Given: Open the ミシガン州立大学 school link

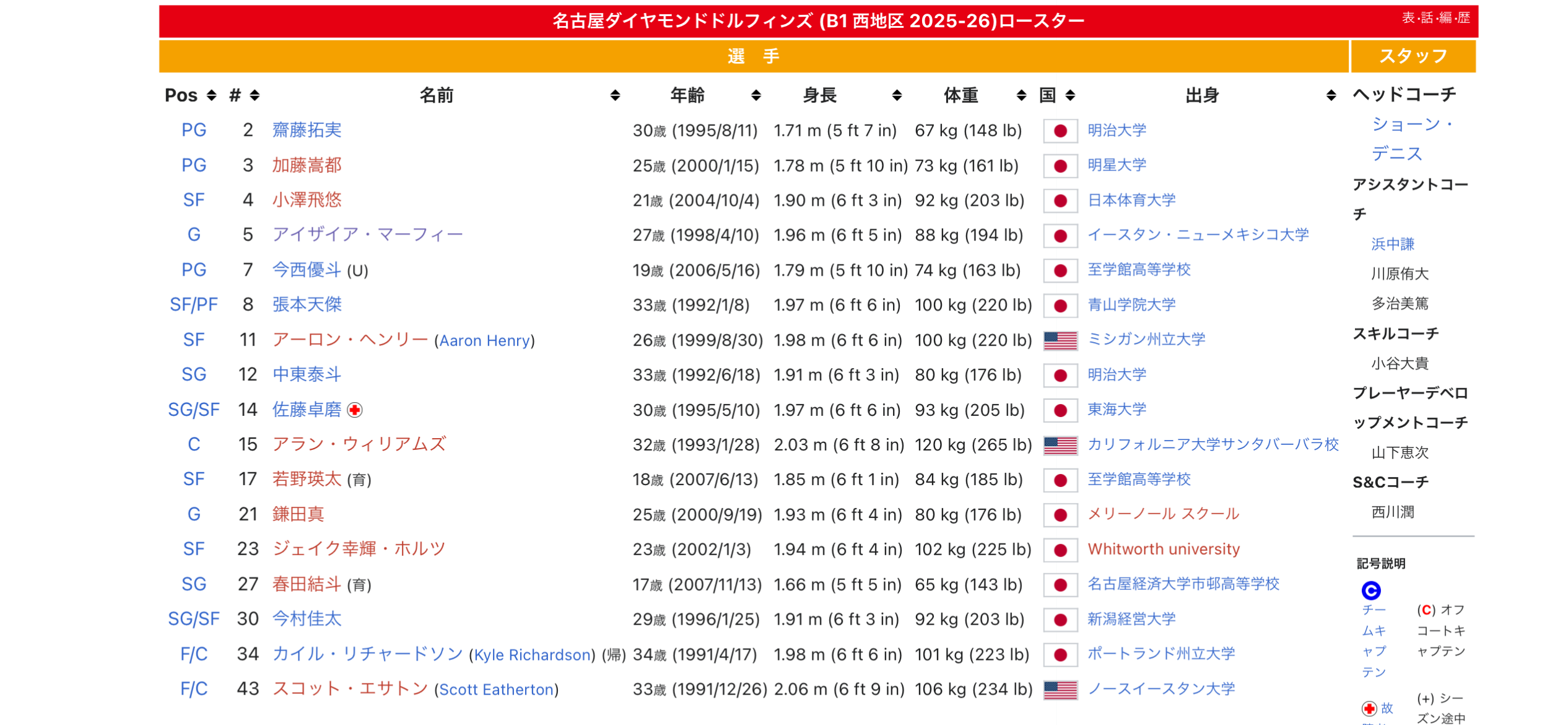Looking at the screenshot, I should click(x=1146, y=340).
